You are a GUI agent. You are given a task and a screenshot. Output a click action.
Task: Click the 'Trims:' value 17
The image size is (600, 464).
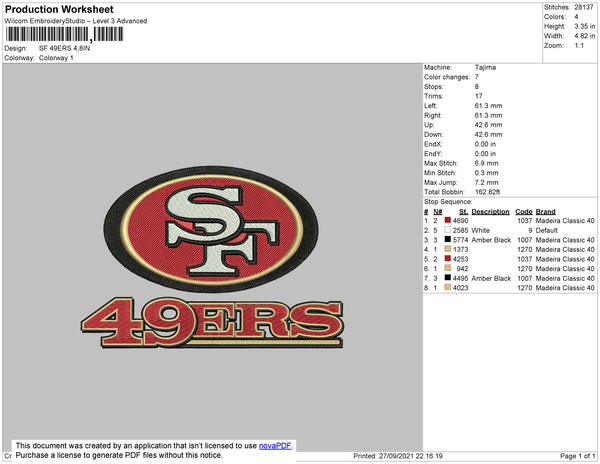click(x=478, y=96)
